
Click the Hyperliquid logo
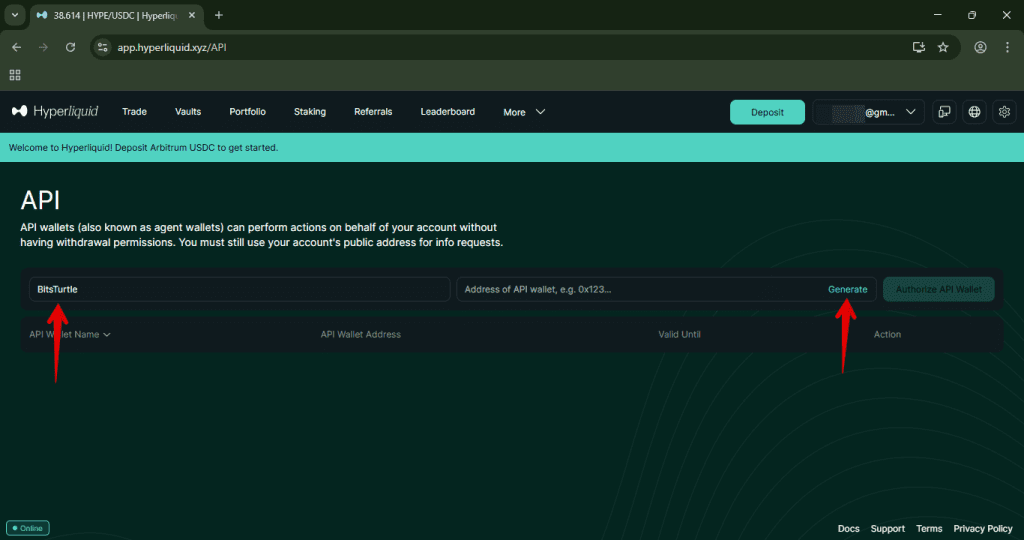53,112
